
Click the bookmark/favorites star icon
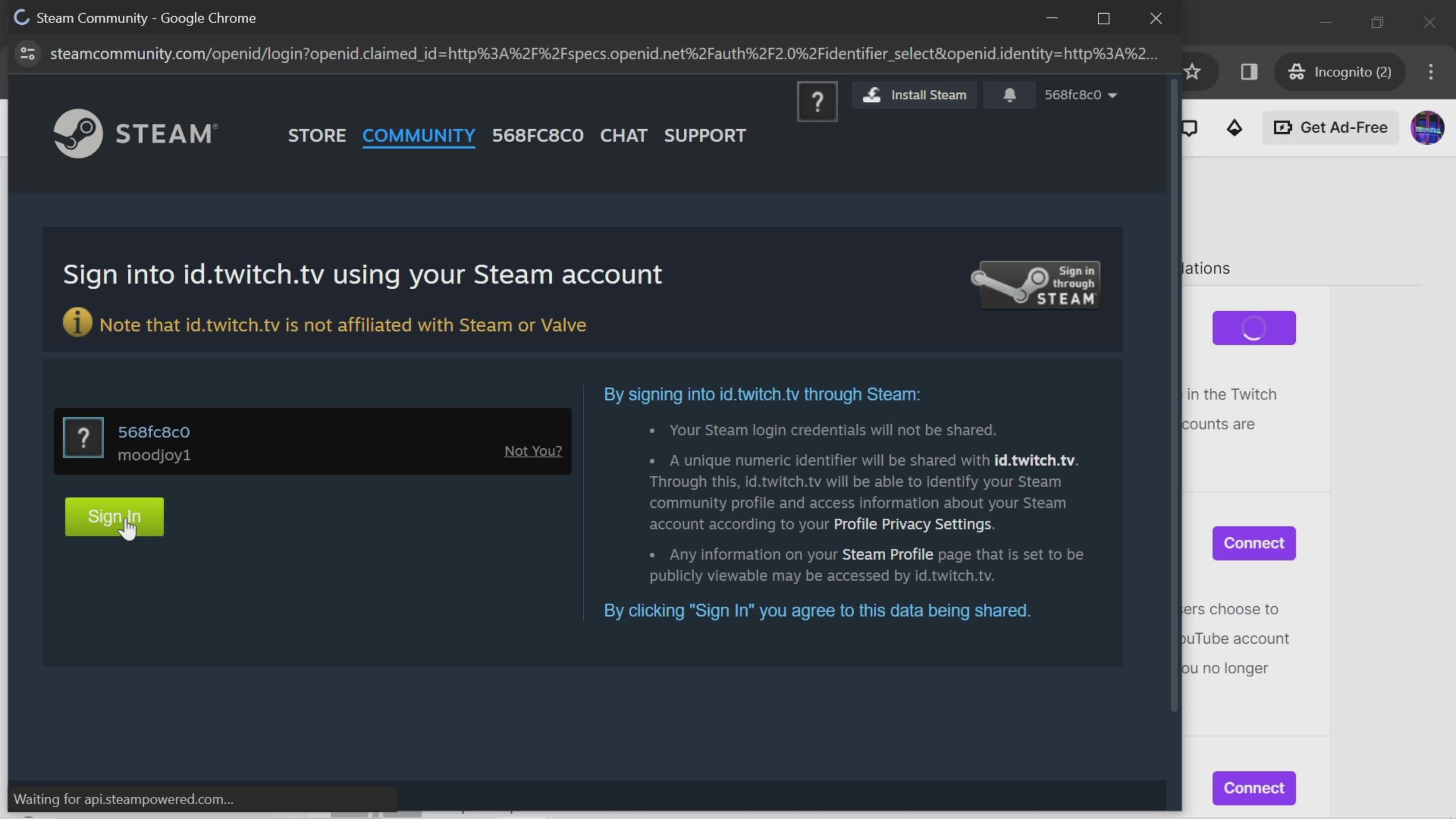[x=1192, y=71]
